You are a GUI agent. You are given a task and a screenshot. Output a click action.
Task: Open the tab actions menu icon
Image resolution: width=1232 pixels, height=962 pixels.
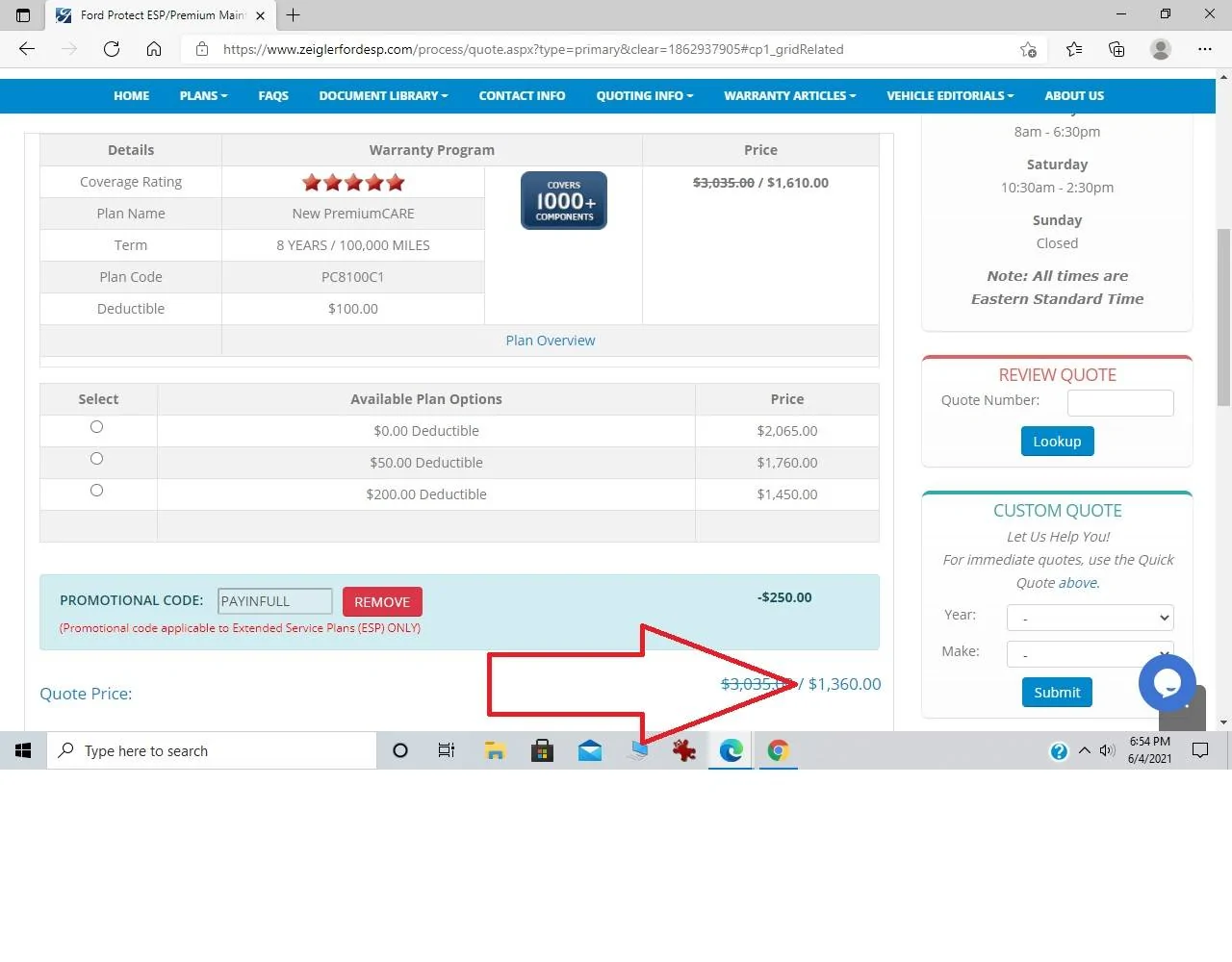point(23,14)
